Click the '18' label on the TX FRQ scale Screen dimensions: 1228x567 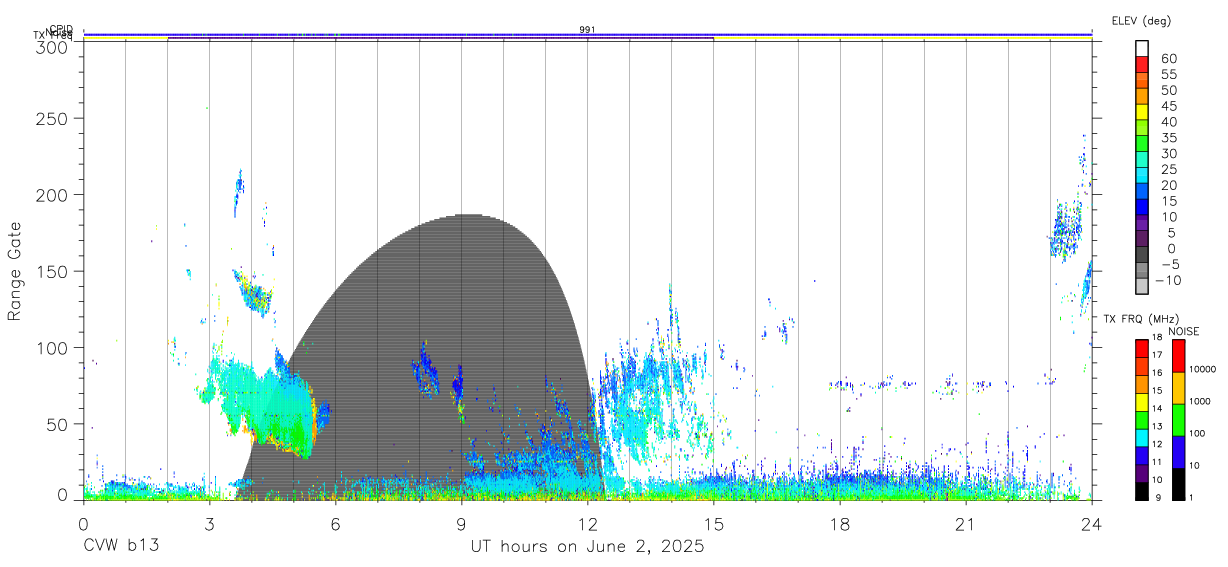1156,337
